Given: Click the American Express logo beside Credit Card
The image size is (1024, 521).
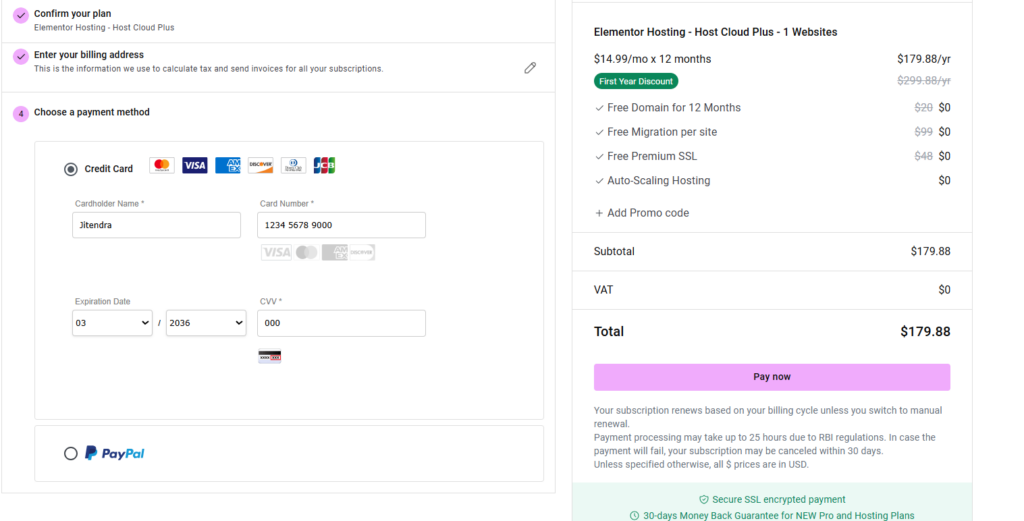Looking at the screenshot, I should pos(228,165).
